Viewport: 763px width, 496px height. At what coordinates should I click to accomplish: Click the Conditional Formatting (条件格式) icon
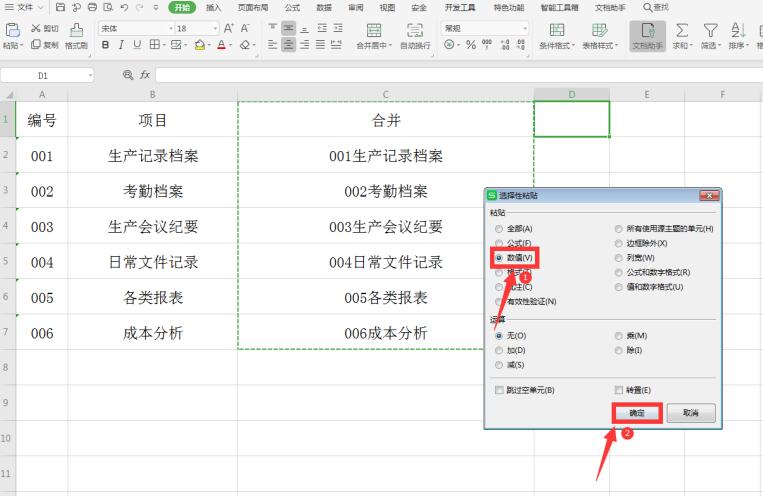coord(557,30)
